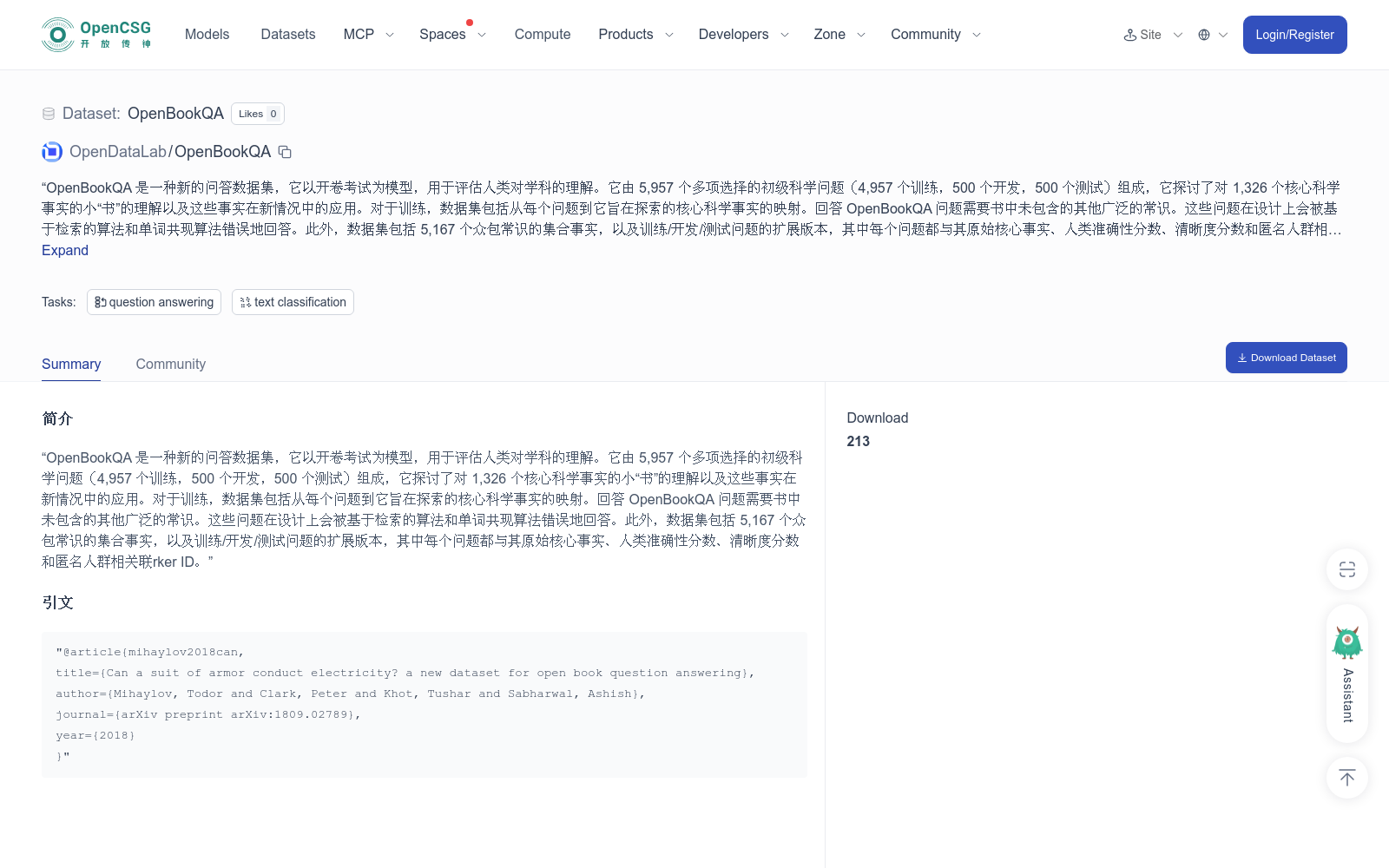Click the Download Dataset button
Viewport: 1389px width, 868px height.
tap(1287, 358)
